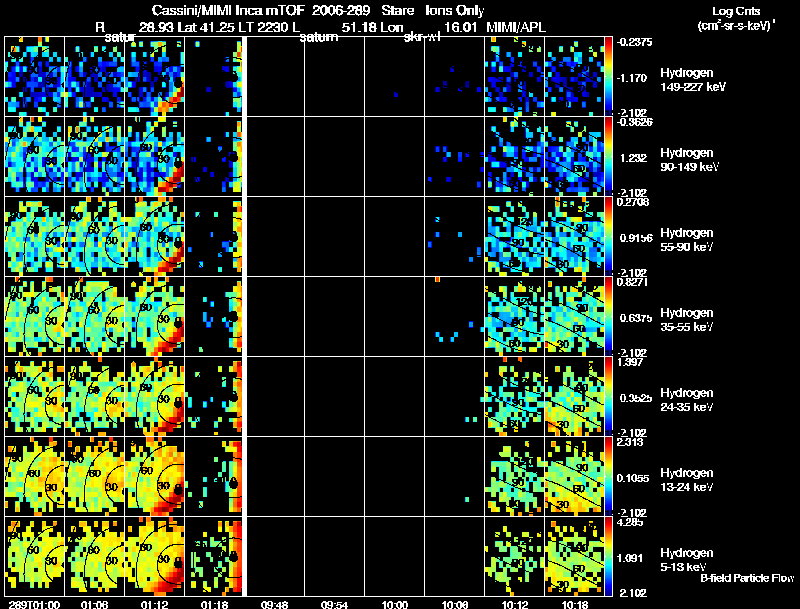Select the 149-227 keV image panel at 01:12

154,76
